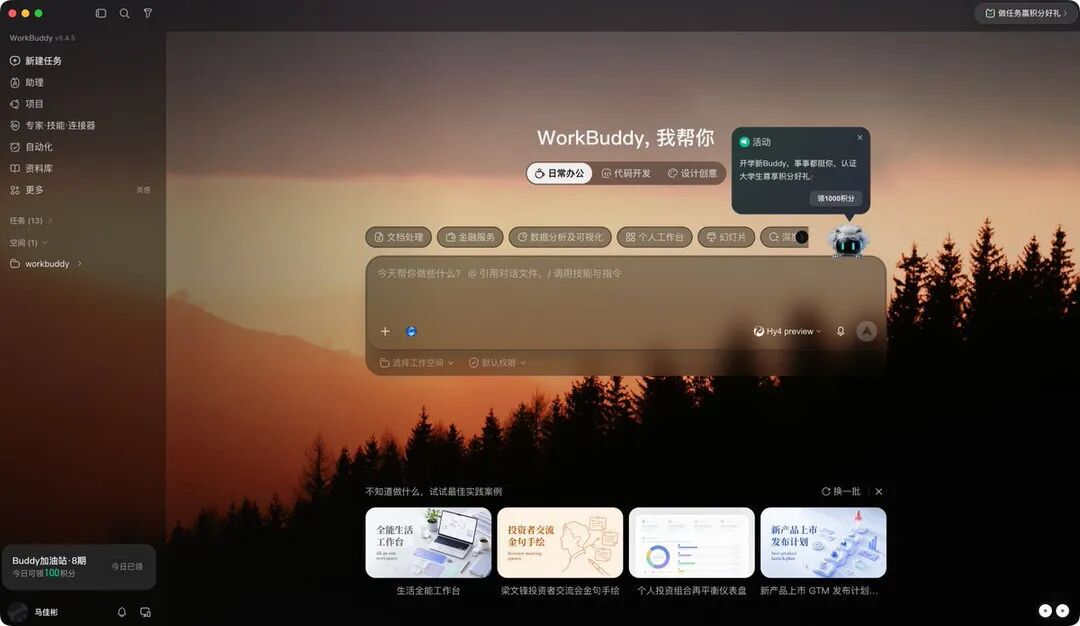Image resolution: width=1080 pixels, height=626 pixels.
Task: Switch to the 代码开发 tab
Action: [x=625, y=174]
